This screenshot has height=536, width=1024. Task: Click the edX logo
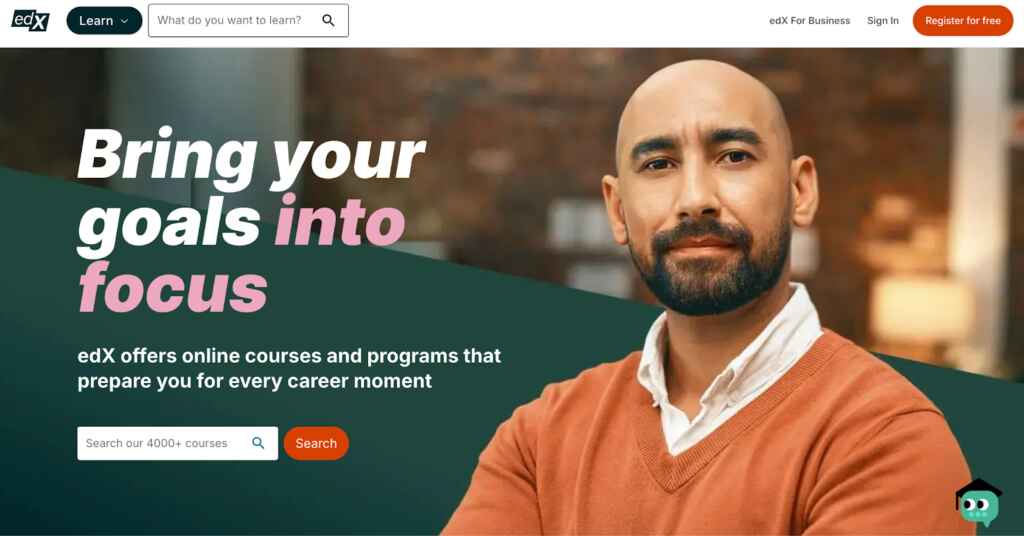tap(30, 20)
